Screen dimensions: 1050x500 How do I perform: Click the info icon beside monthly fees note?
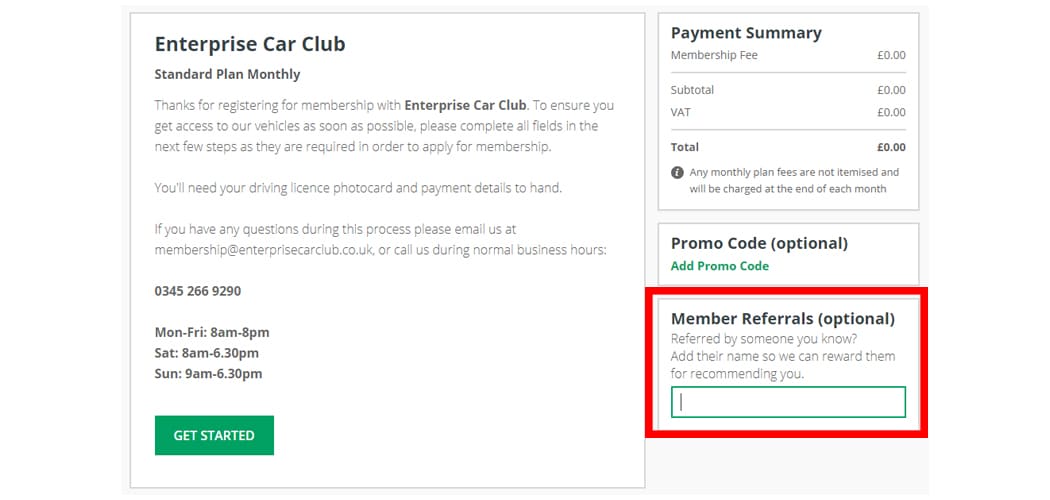[677, 173]
